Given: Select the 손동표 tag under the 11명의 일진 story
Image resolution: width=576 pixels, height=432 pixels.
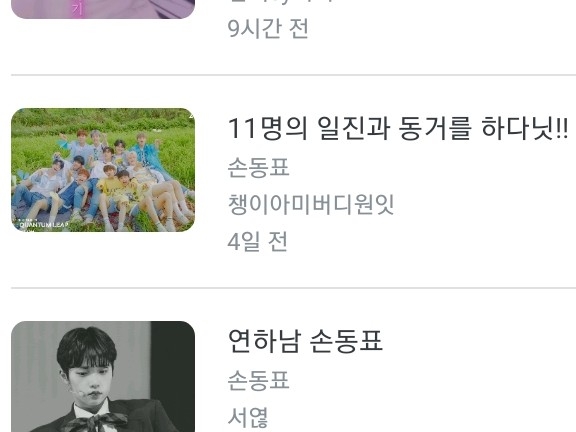Looking at the screenshot, I should pos(259,167).
